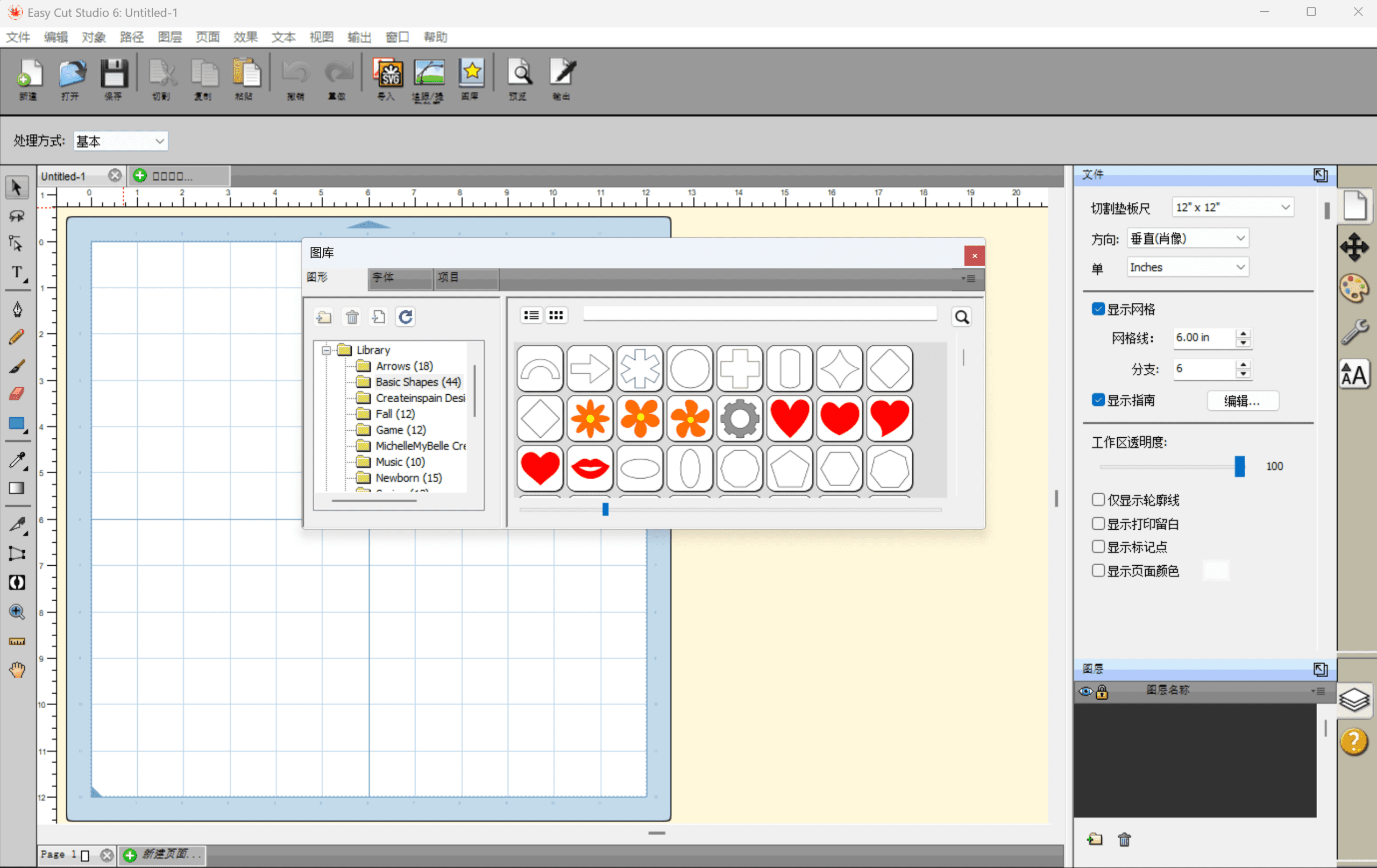The image size is (1377, 868).
Task: Enable the 显示打印留白 checkbox
Action: coord(1098,523)
